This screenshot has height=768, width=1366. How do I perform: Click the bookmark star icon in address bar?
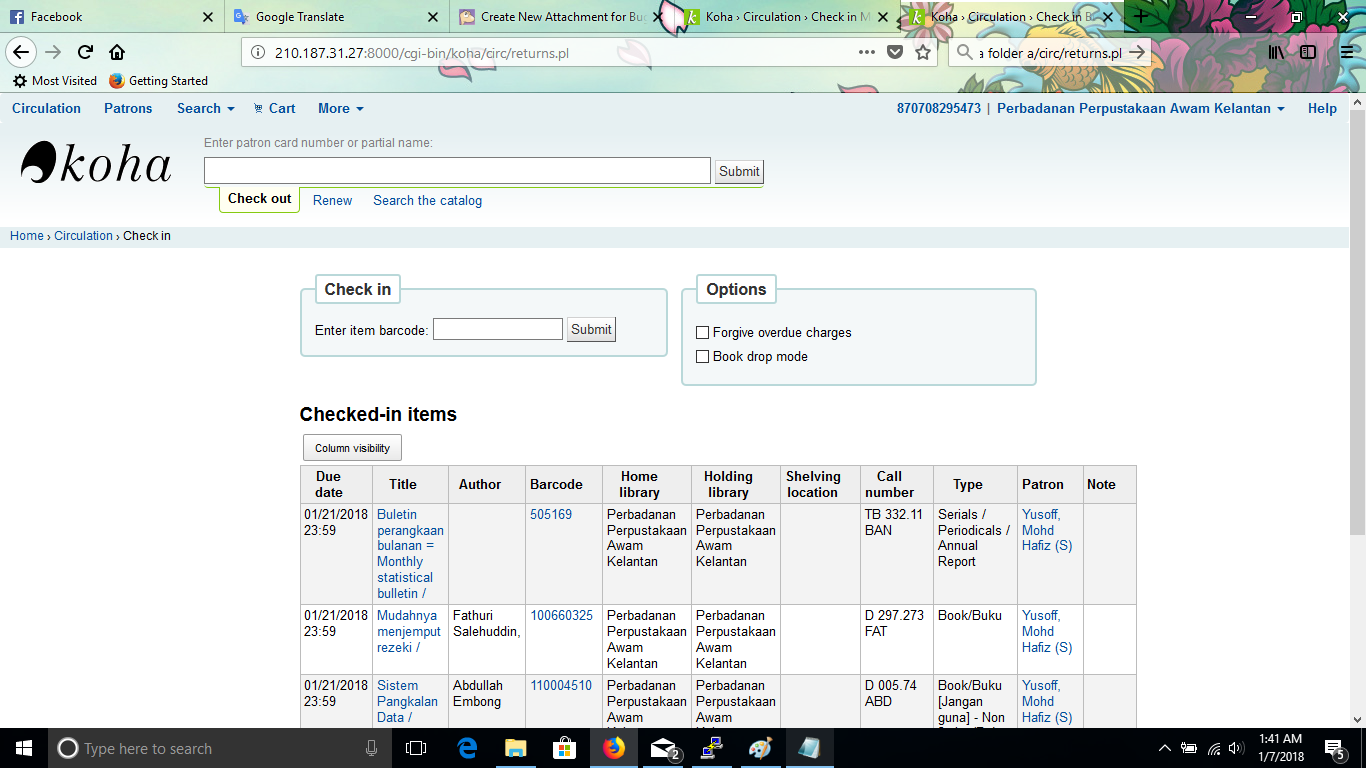[x=923, y=52]
